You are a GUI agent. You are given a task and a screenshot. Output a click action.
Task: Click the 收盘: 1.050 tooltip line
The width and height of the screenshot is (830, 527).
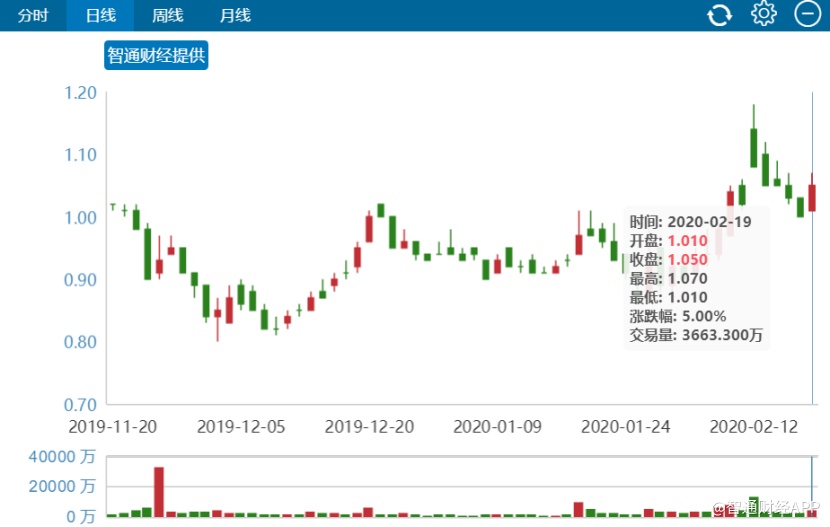pos(669,259)
